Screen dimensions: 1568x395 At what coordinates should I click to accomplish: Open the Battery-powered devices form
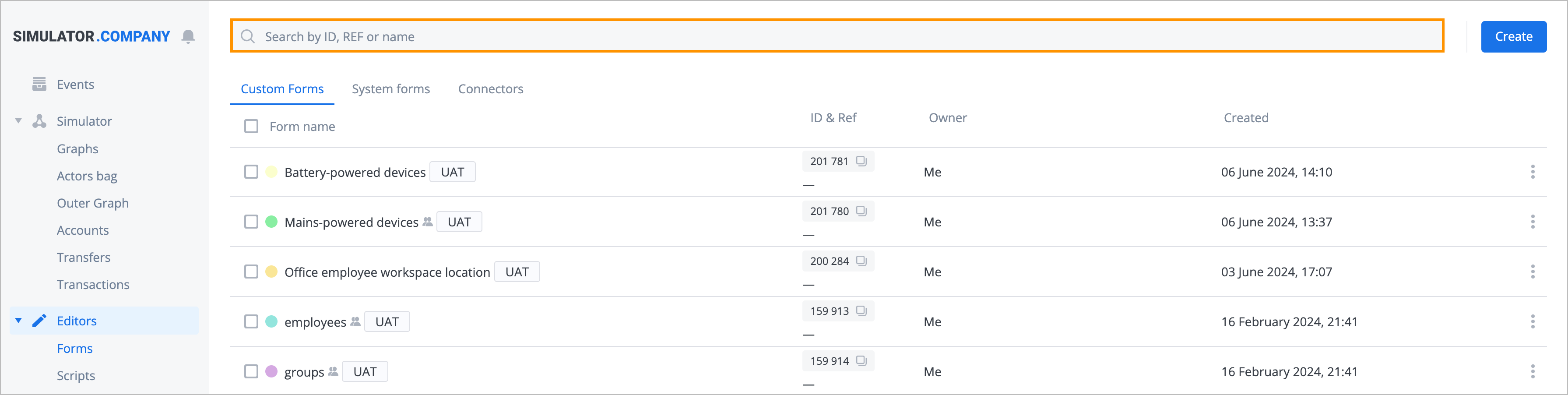click(355, 173)
